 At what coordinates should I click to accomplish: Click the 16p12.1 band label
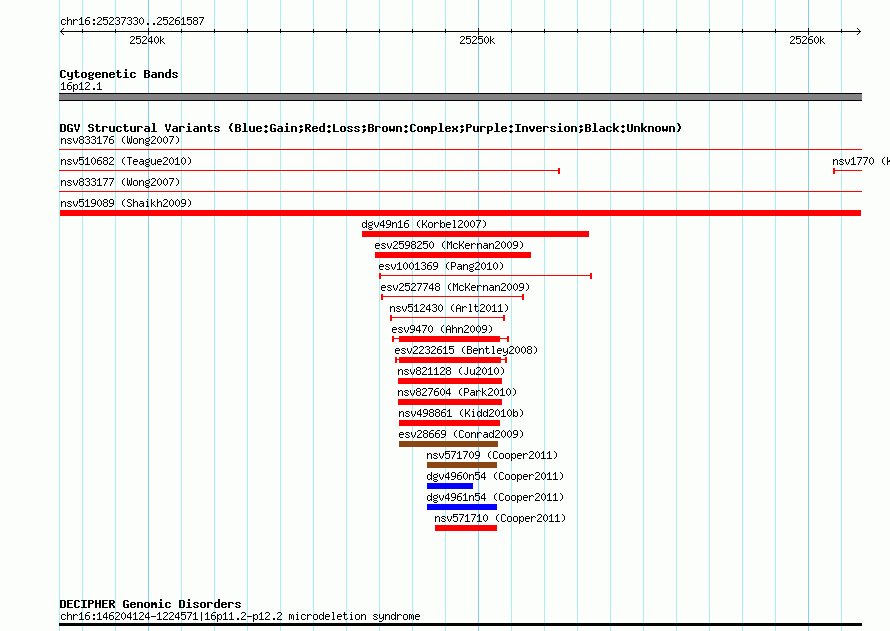[81, 86]
